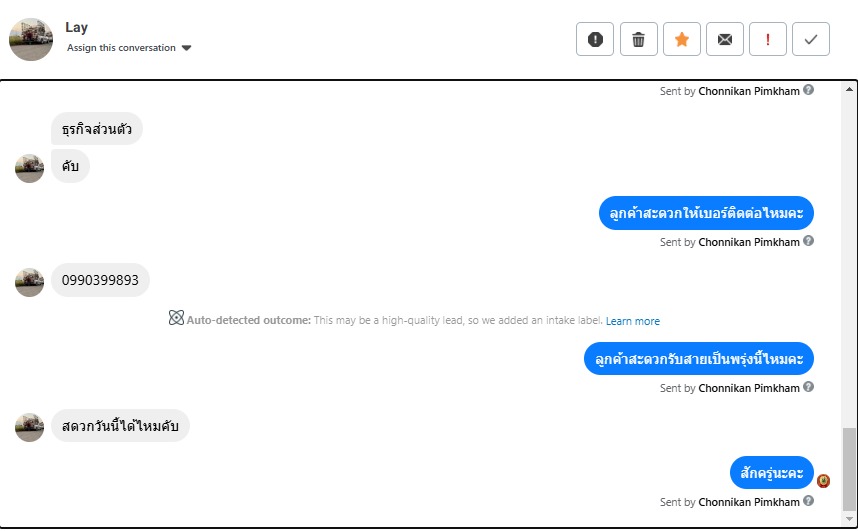This screenshot has width=858, height=531.
Task: Select the phone number 0990399893 message
Action: tap(100, 281)
